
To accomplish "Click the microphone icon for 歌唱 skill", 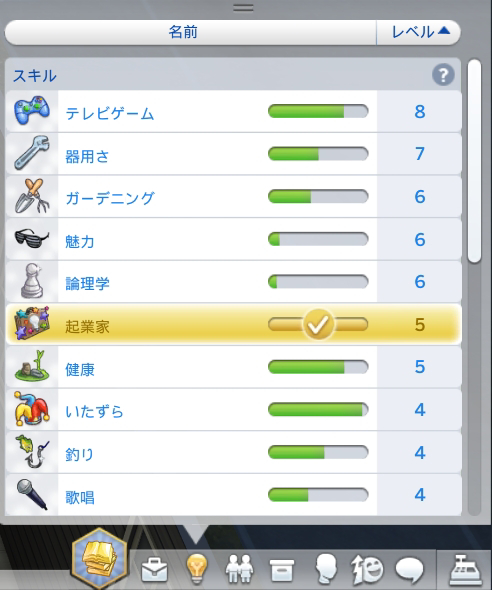I will pos(32,494).
